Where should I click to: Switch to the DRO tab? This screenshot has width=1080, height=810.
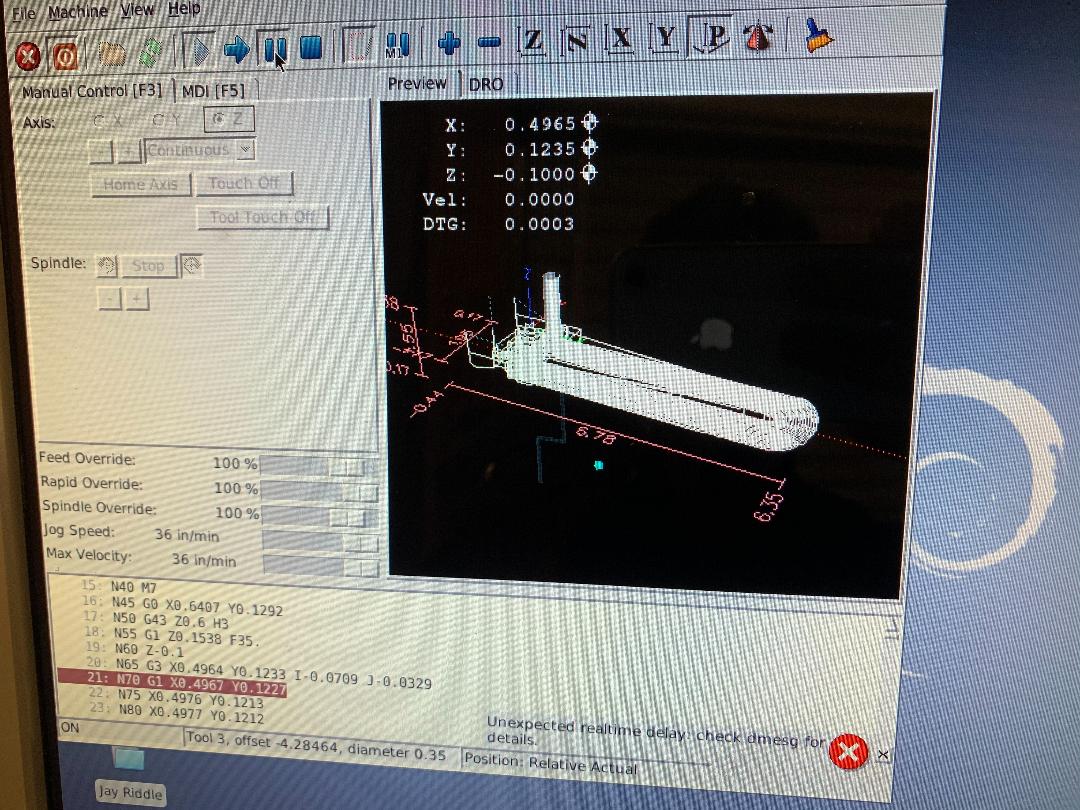point(486,85)
